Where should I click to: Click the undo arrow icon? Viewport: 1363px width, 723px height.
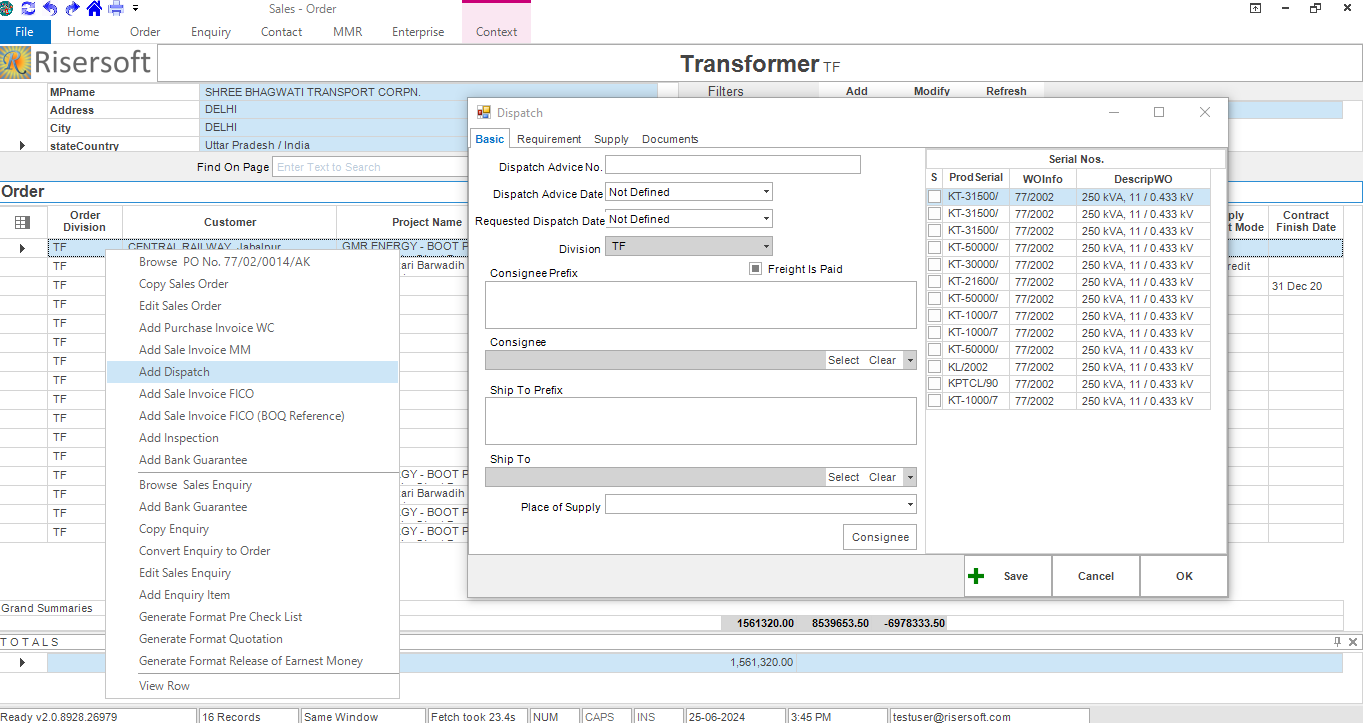point(50,8)
